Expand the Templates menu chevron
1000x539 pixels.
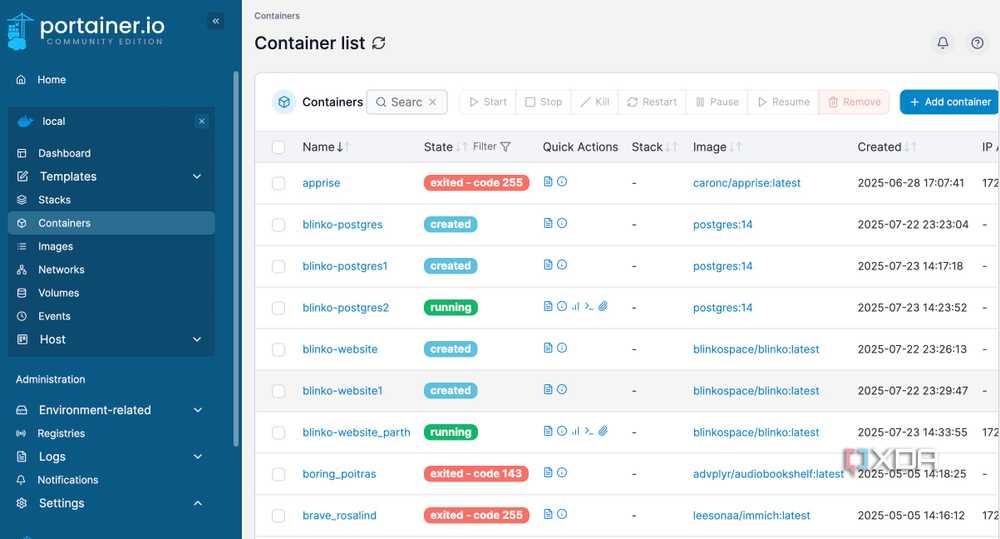[197, 177]
